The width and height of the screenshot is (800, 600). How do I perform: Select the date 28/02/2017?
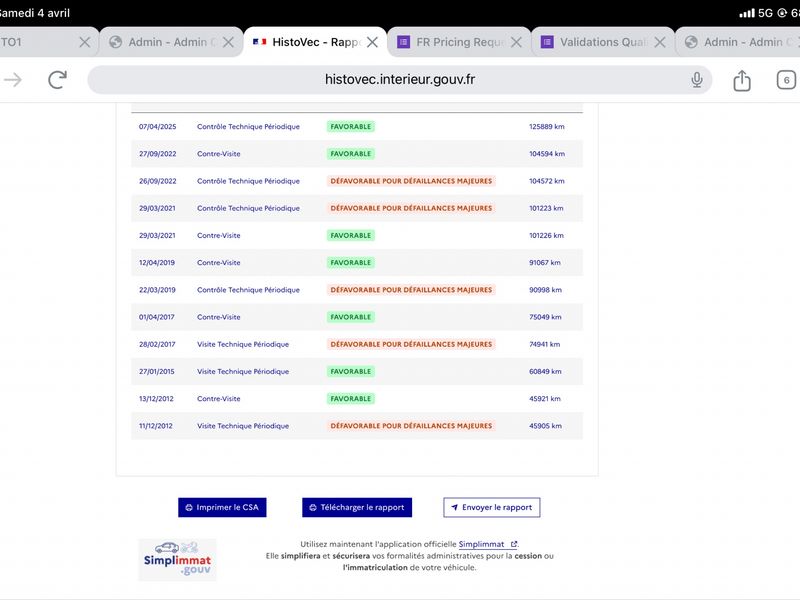coord(157,344)
